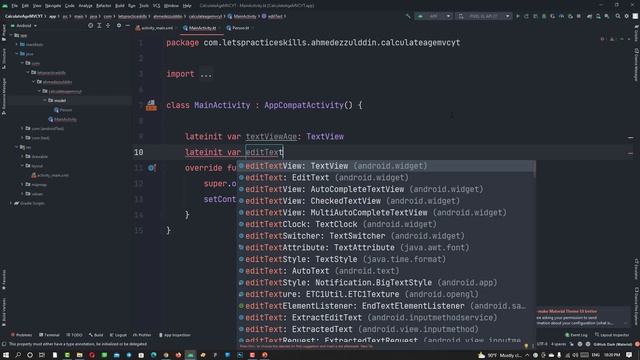Collapse the model package node
The width and height of the screenshot is (640, 360).
[45, 100]
